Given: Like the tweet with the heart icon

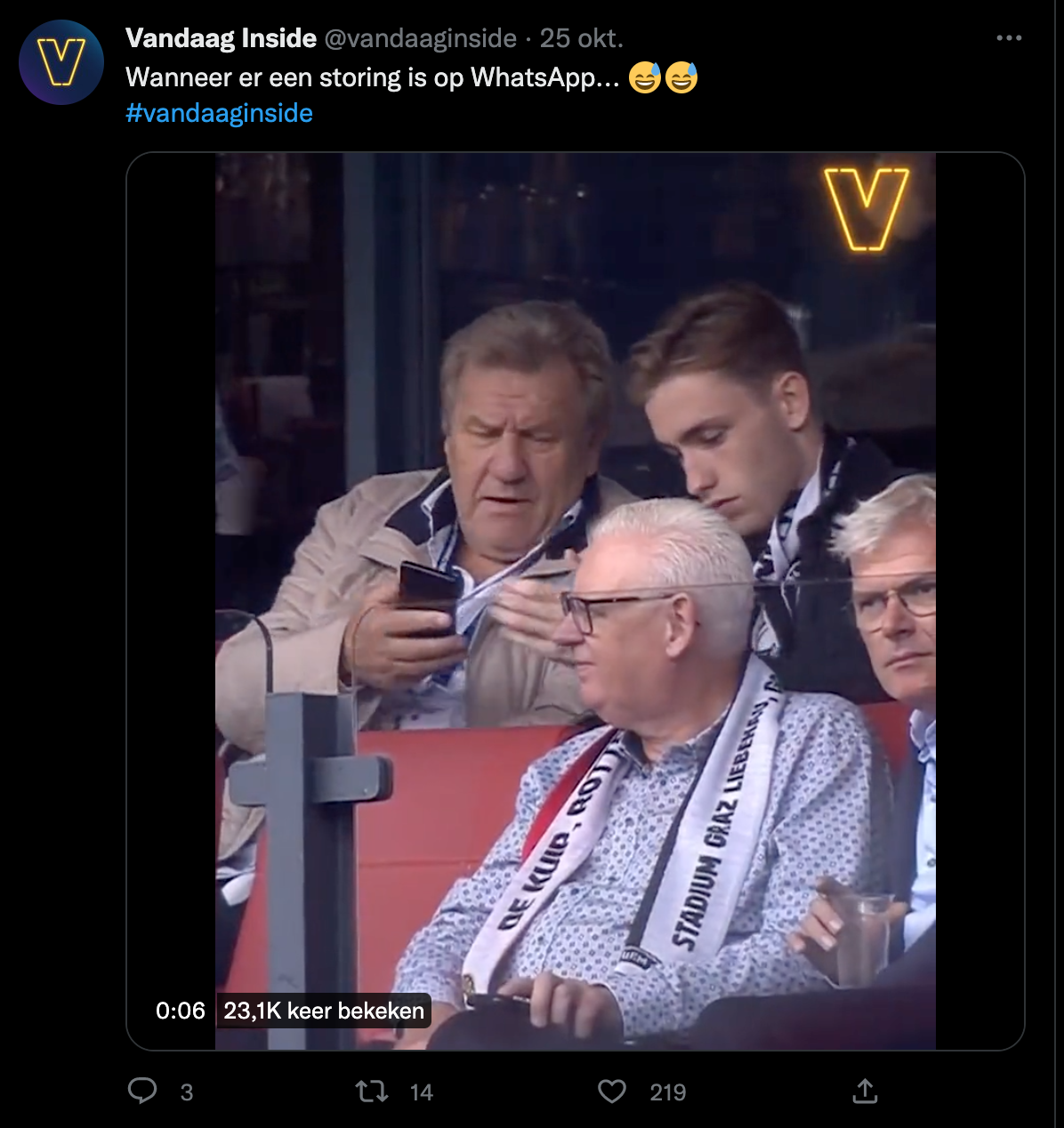Looking at the screenshot, I should pos(612,1091).
